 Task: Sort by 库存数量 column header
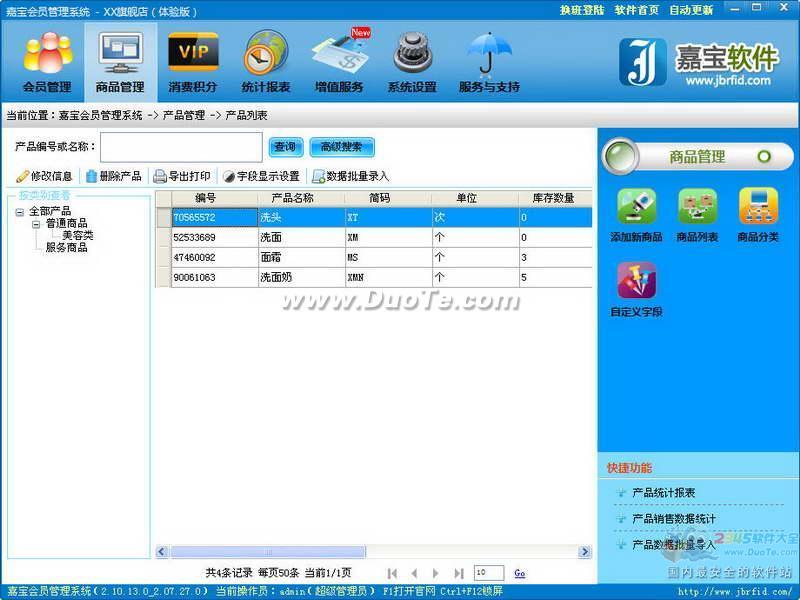click(555, 198)
